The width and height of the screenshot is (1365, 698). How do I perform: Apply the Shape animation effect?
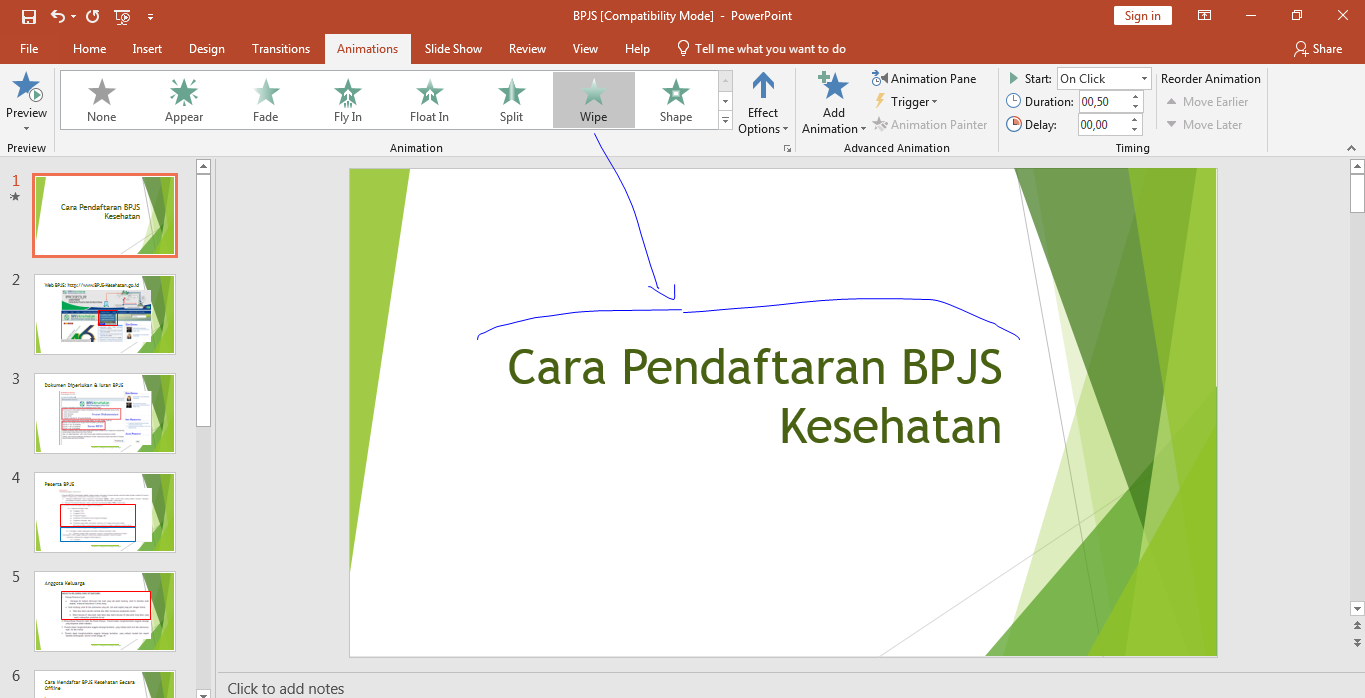coord(676,100)
